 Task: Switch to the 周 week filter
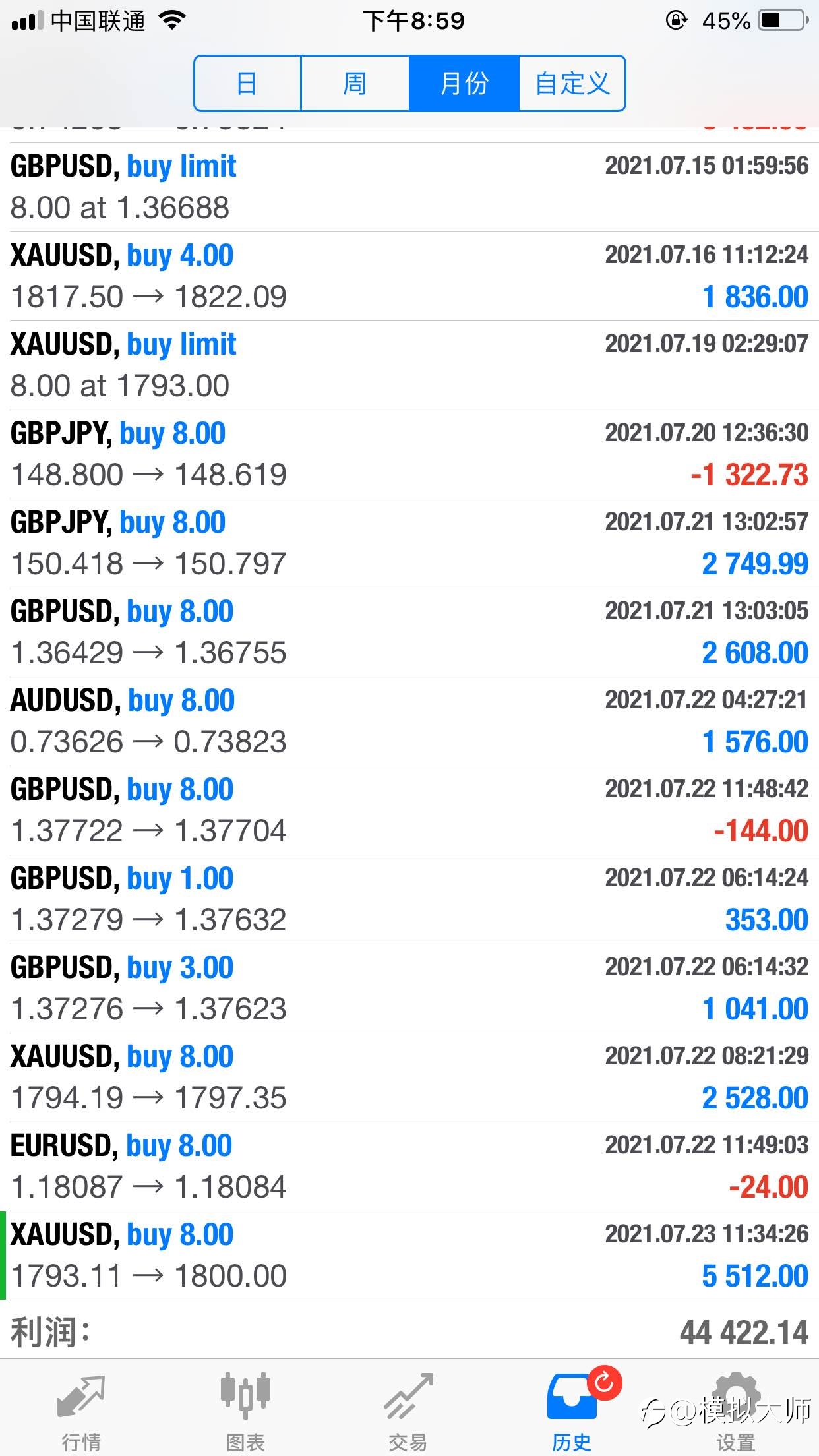click(355, 84)
